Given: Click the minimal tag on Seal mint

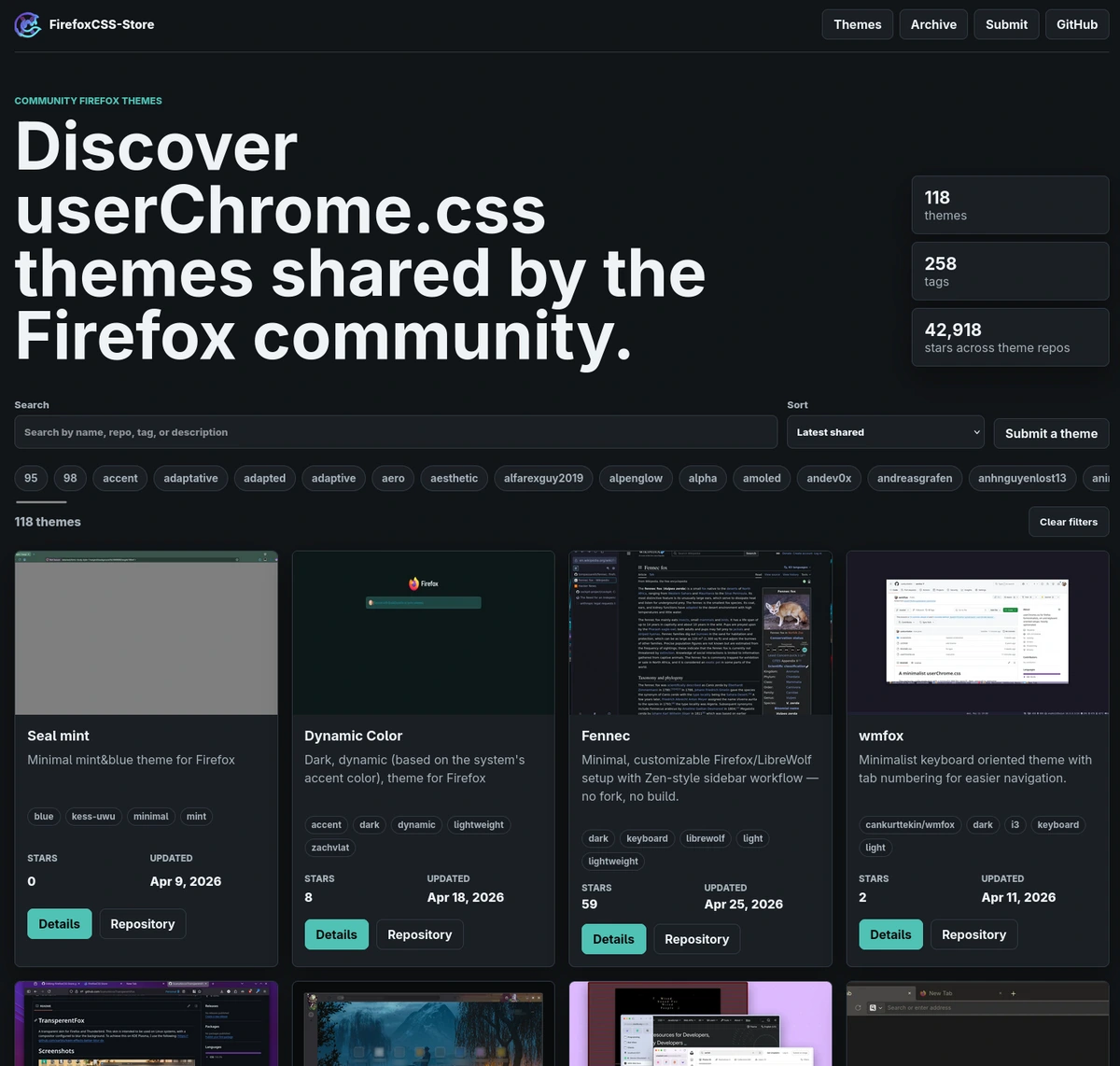Looking at the screenshot, I should [151, 816].
